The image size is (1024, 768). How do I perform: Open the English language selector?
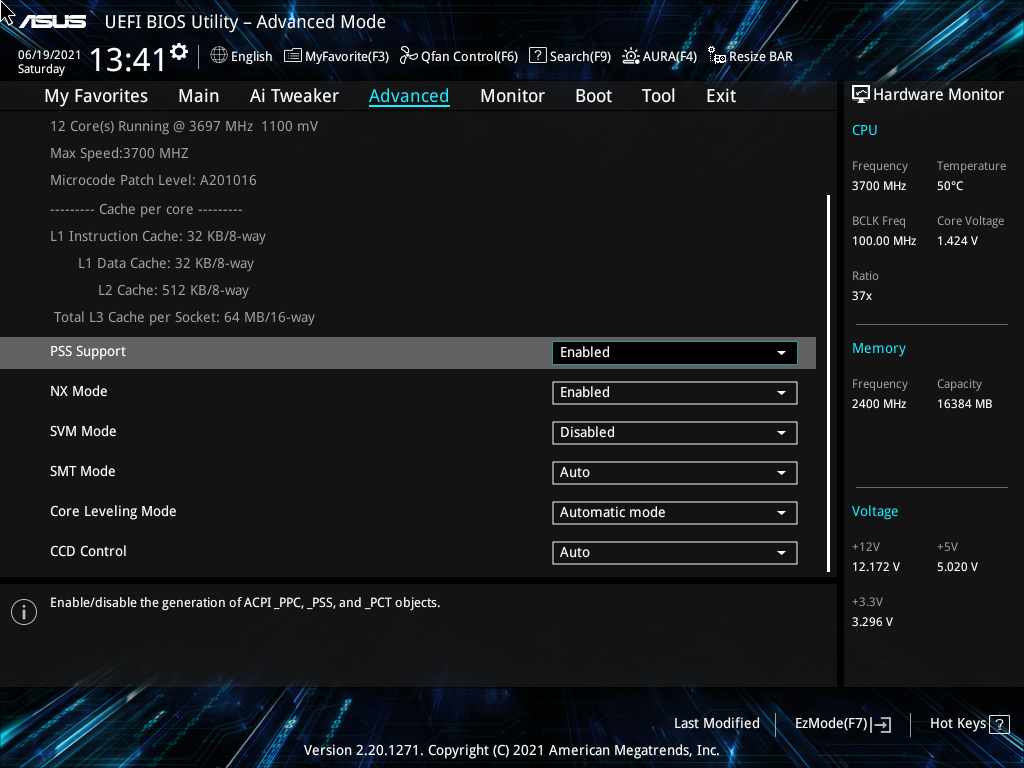241,56
